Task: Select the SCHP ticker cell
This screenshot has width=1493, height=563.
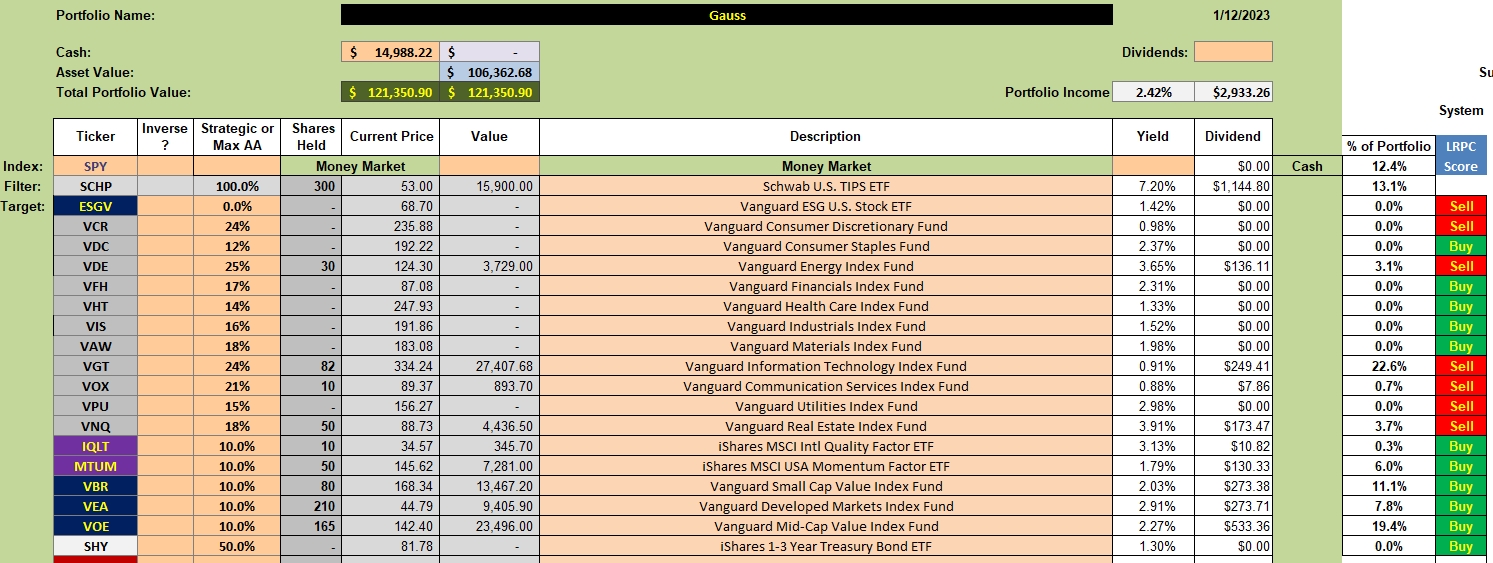Action: coord(96,186)
